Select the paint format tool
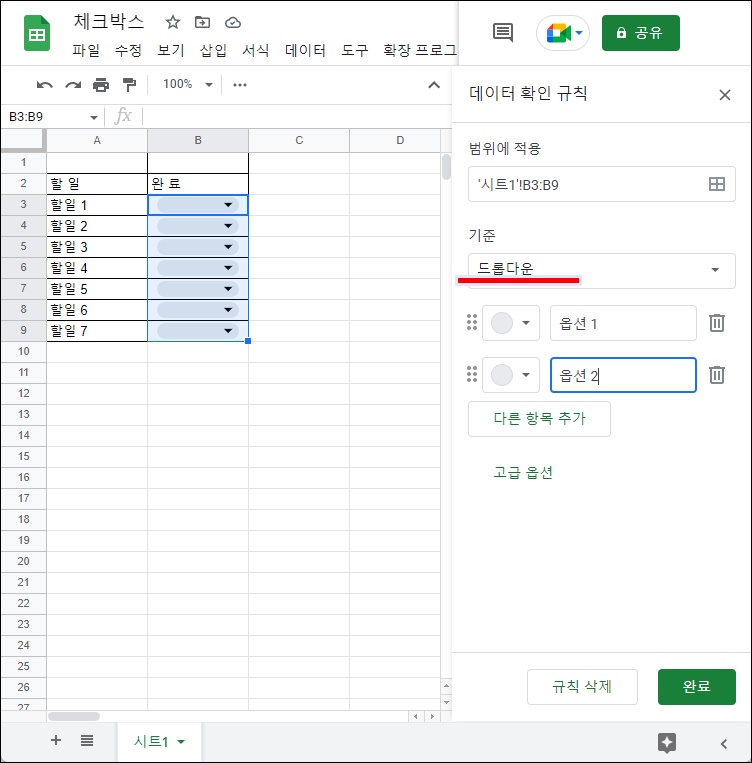Image resolution: width=752 pixels, height=763 pixels. coord(129,85)
